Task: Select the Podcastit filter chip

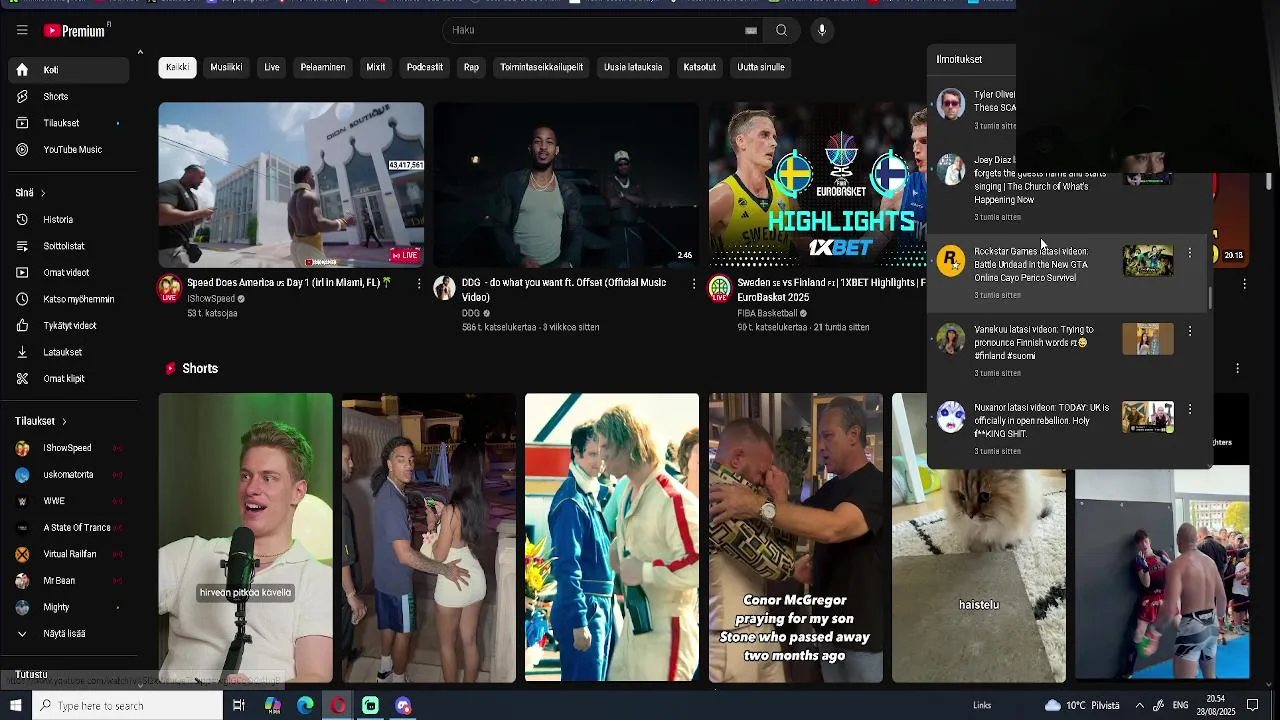Action: [425, 67]
